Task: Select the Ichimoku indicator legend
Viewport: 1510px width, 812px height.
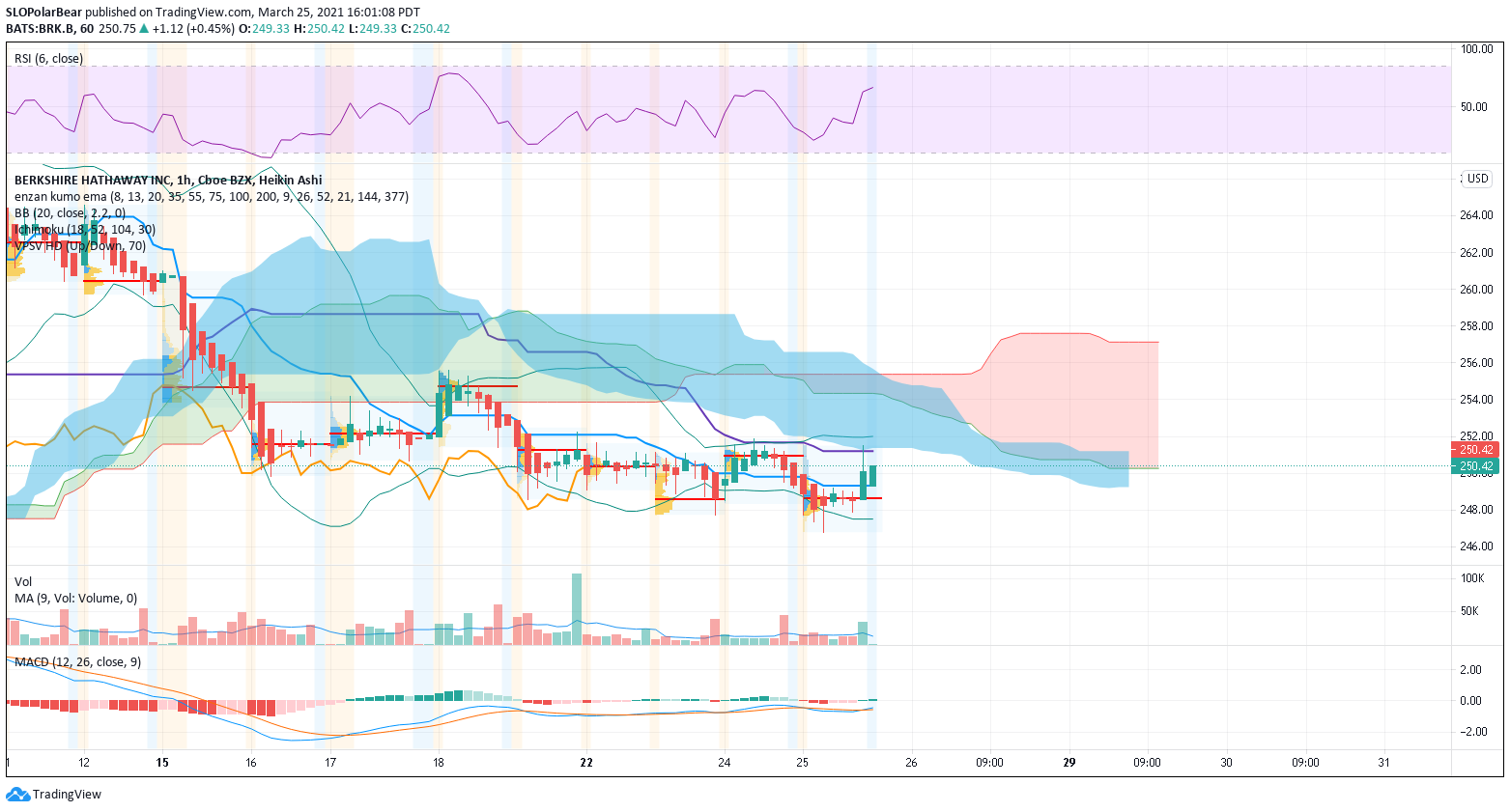Action: coord(84,229)
